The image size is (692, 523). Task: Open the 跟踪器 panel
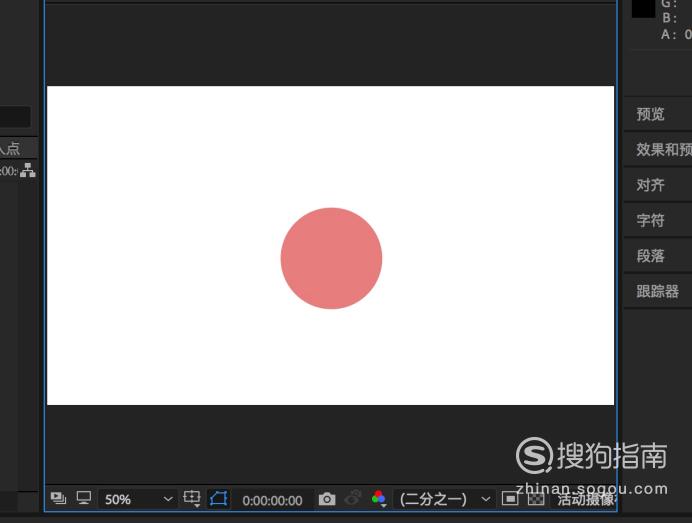[x=658, y=291]
